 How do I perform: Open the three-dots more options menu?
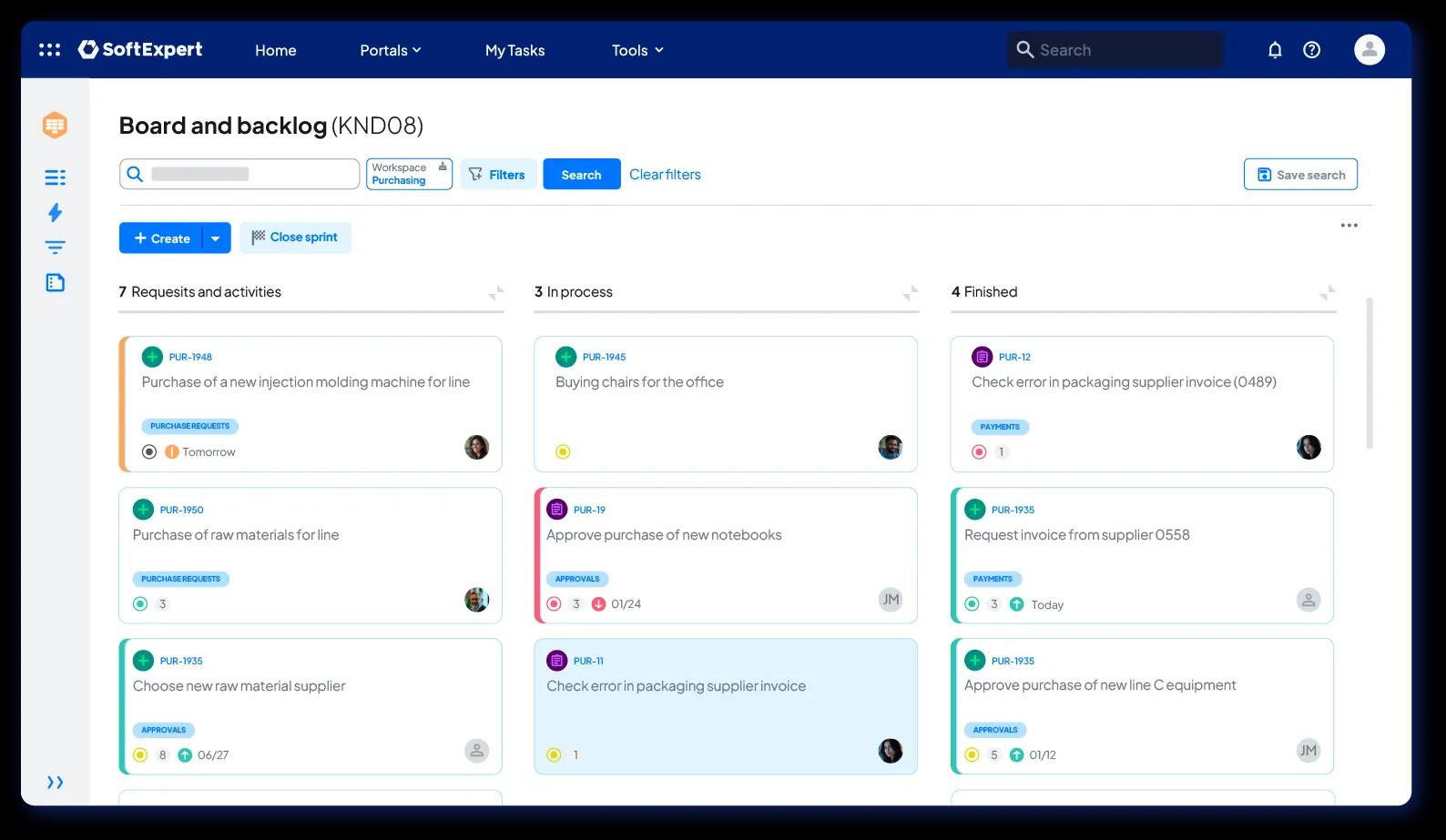[x=1349, y=226]
